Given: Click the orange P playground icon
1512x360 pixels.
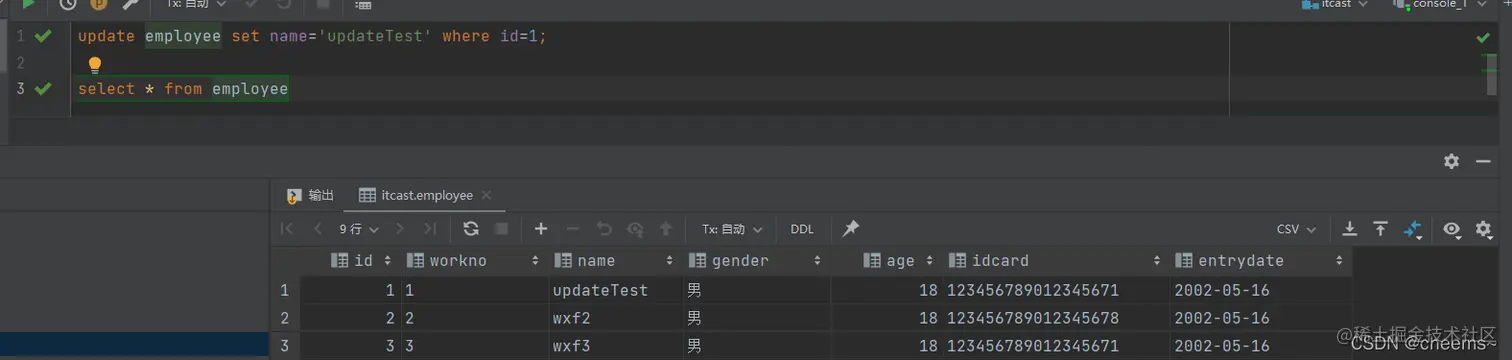Looking at the screenshot, I should pyautogui.click(x=98, y=4).
